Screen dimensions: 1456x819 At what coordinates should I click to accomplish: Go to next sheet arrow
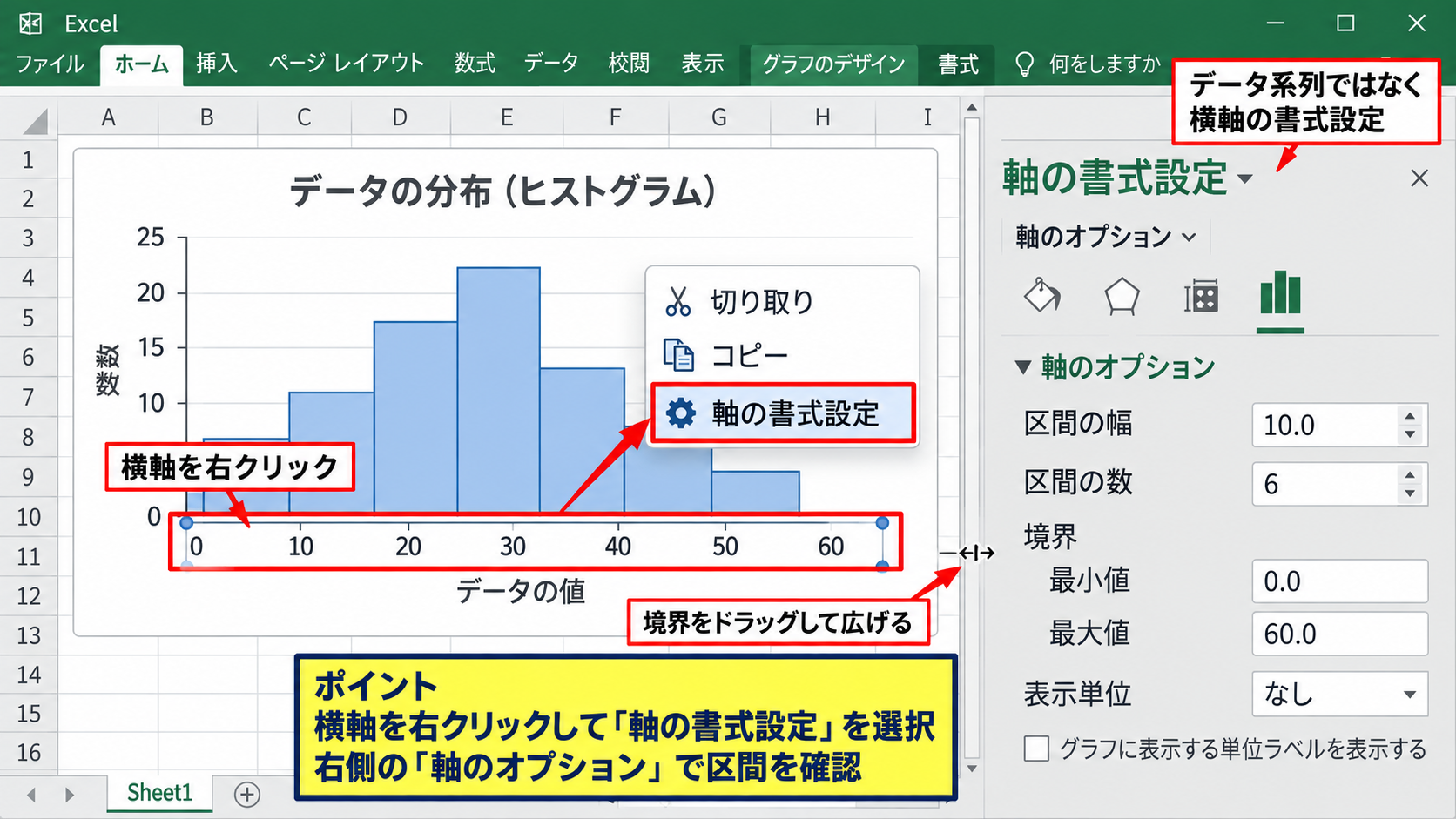pos(70,795)
